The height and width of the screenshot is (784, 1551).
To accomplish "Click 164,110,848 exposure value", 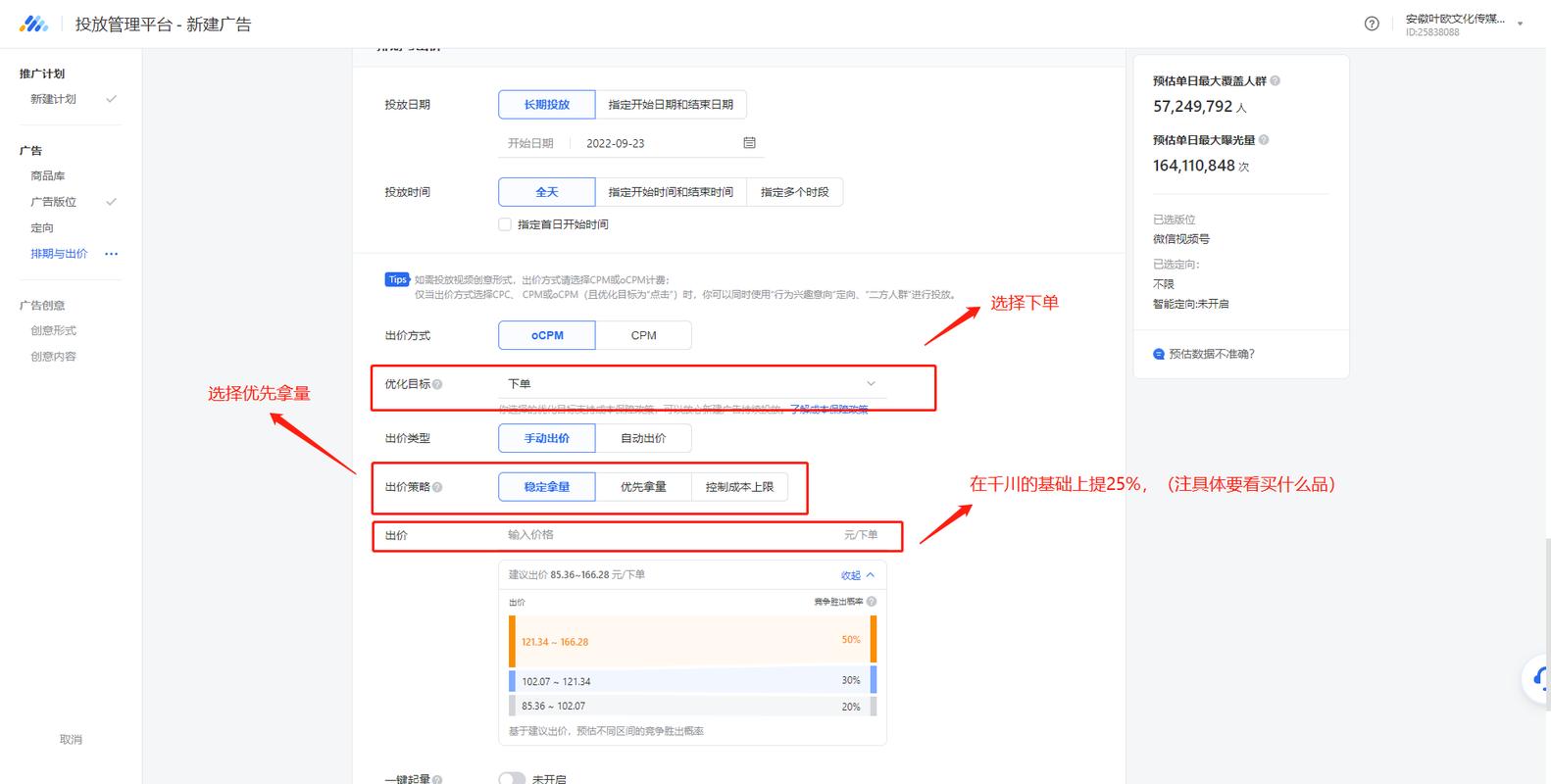I will coord(1193,166).
